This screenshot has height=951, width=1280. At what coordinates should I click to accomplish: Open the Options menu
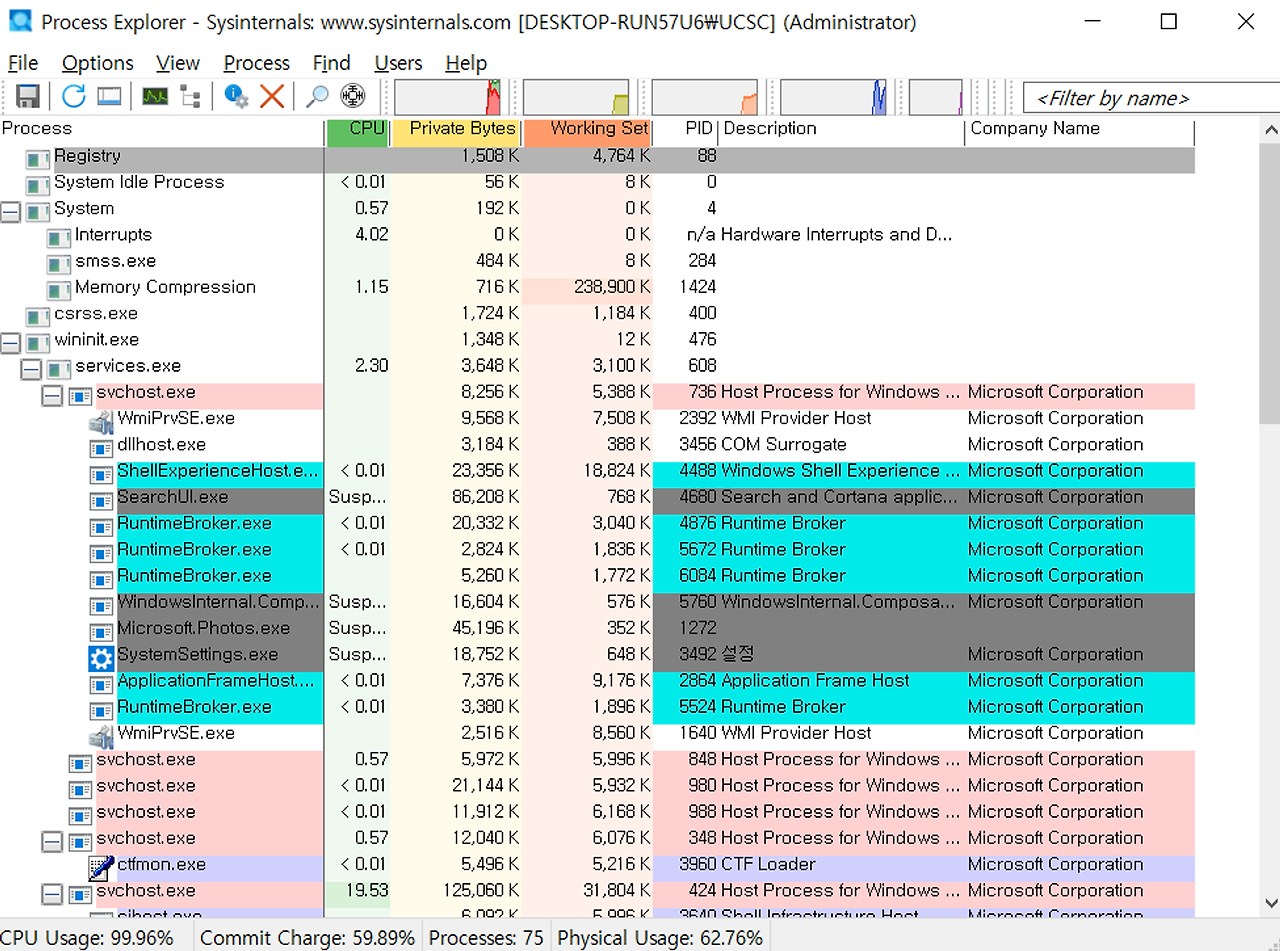click(98, 63)
